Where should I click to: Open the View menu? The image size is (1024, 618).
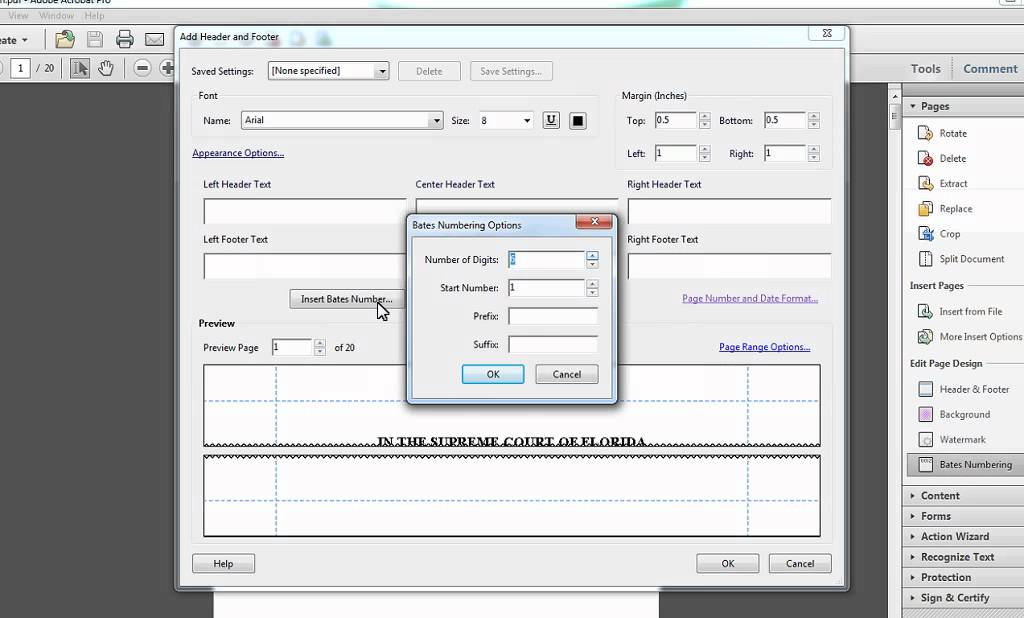[18, 16]
